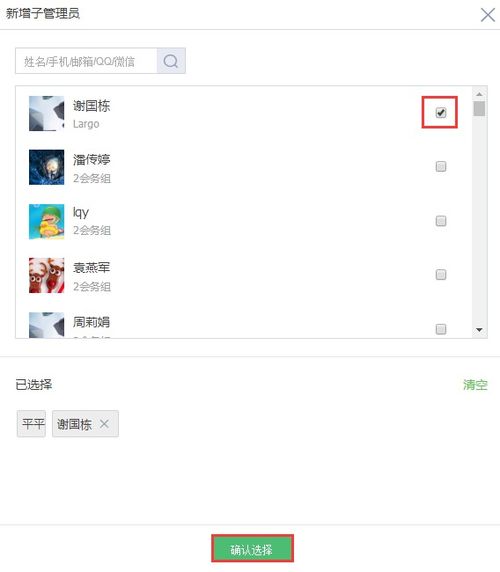Click the blue avatar of 2会务组 member
500x572 pixels.
(x=46, y=167)
